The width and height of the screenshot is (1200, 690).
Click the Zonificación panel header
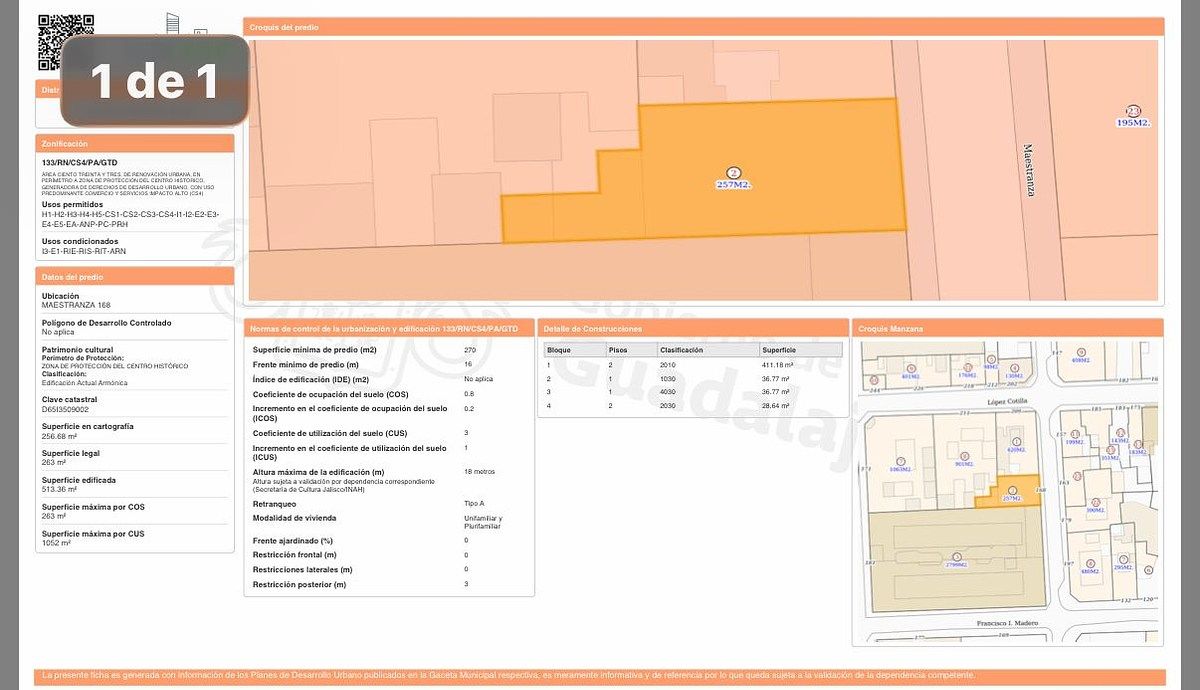coord(135,144)
